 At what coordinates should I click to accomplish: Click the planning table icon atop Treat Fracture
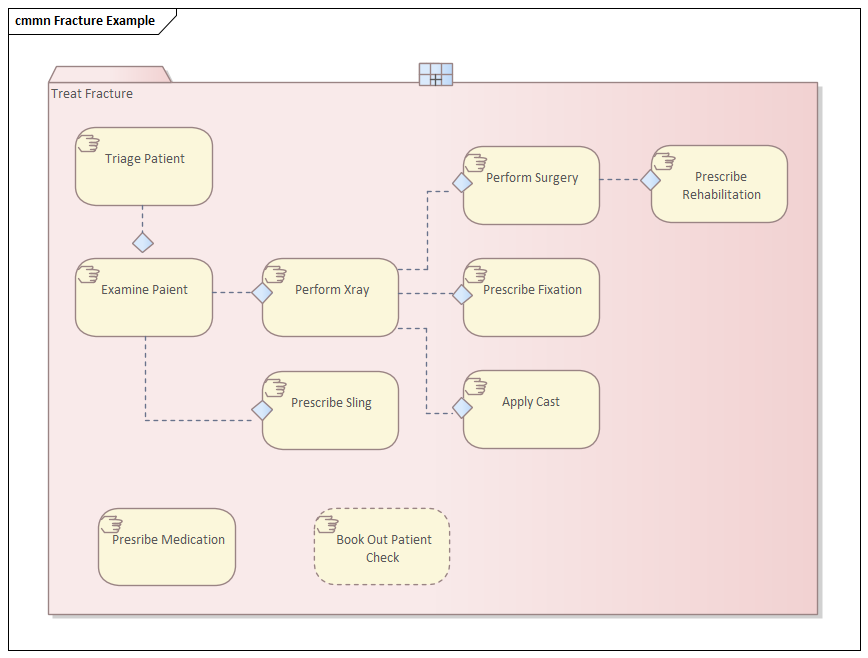point(435,74)
